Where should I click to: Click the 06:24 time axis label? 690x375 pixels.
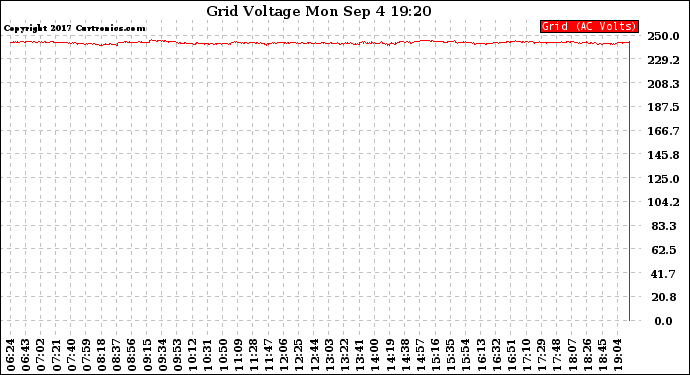coord(11,355)
